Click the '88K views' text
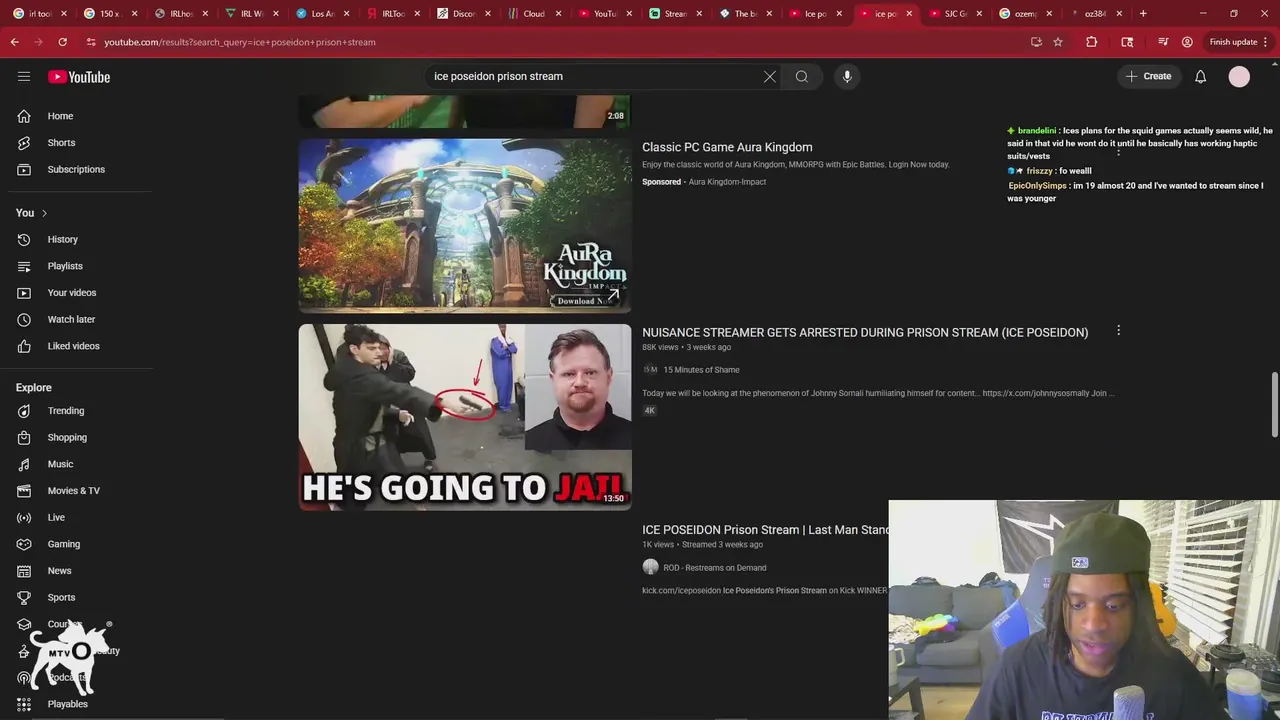The height and width of the screenshot is (720, 1280). coord(660,347)
